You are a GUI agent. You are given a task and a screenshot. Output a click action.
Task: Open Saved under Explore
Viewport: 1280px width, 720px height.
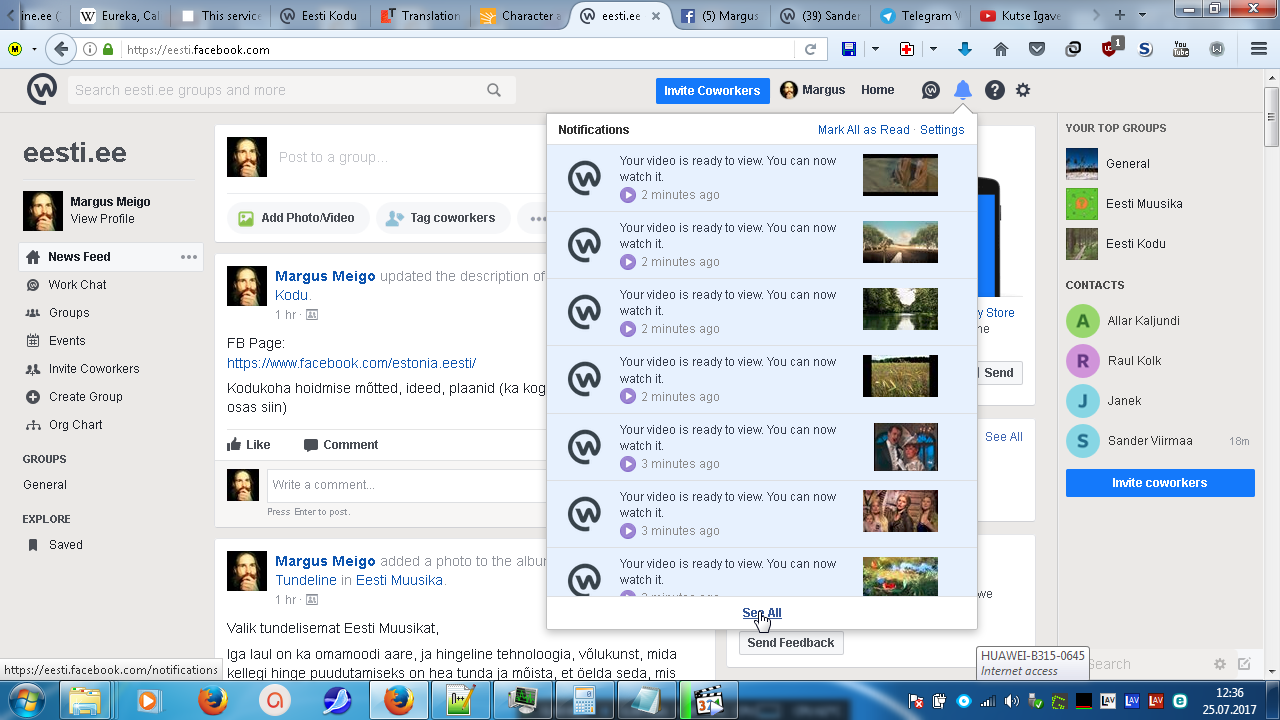coord(66,545)
